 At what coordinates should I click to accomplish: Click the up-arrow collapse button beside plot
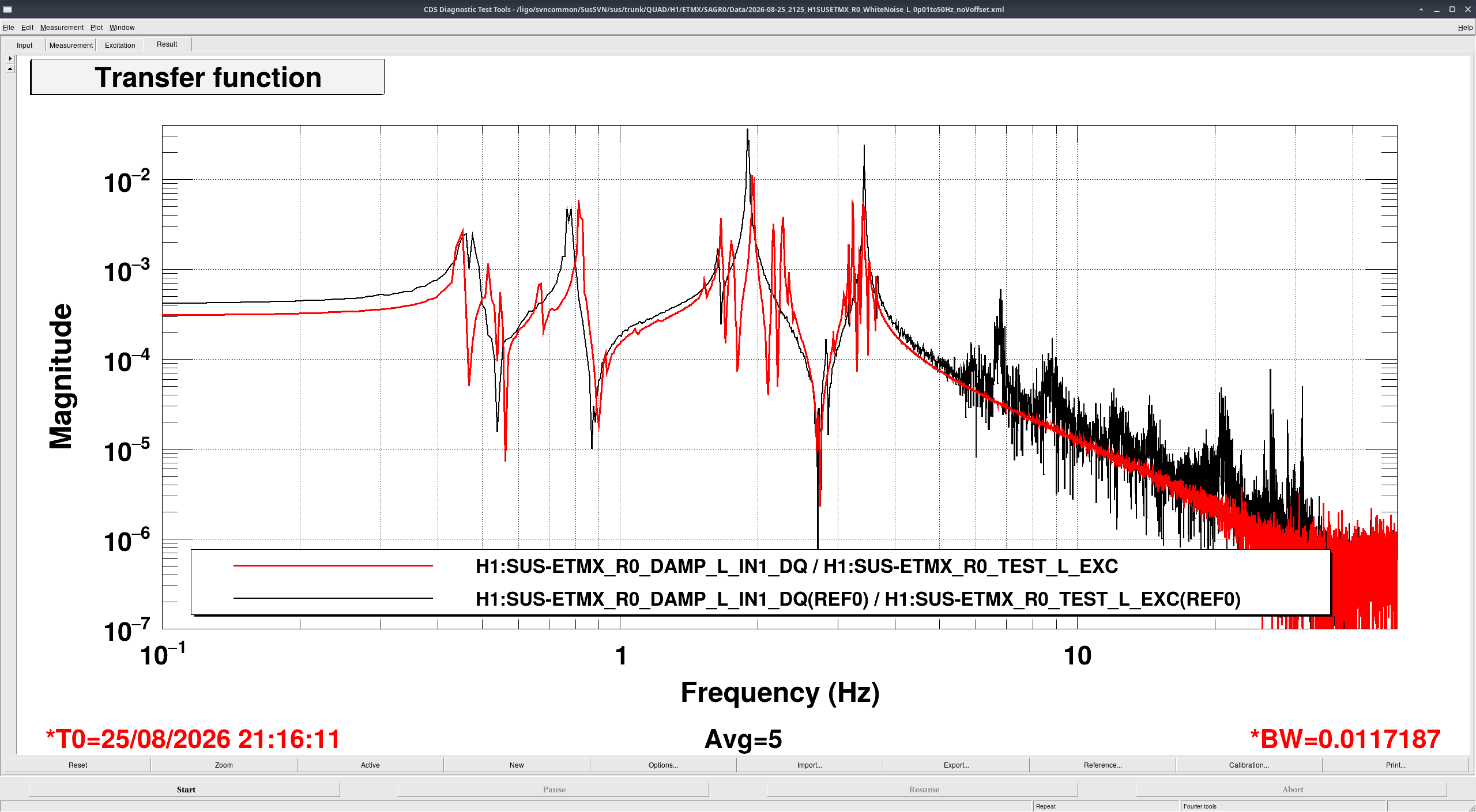coord(10,69)
